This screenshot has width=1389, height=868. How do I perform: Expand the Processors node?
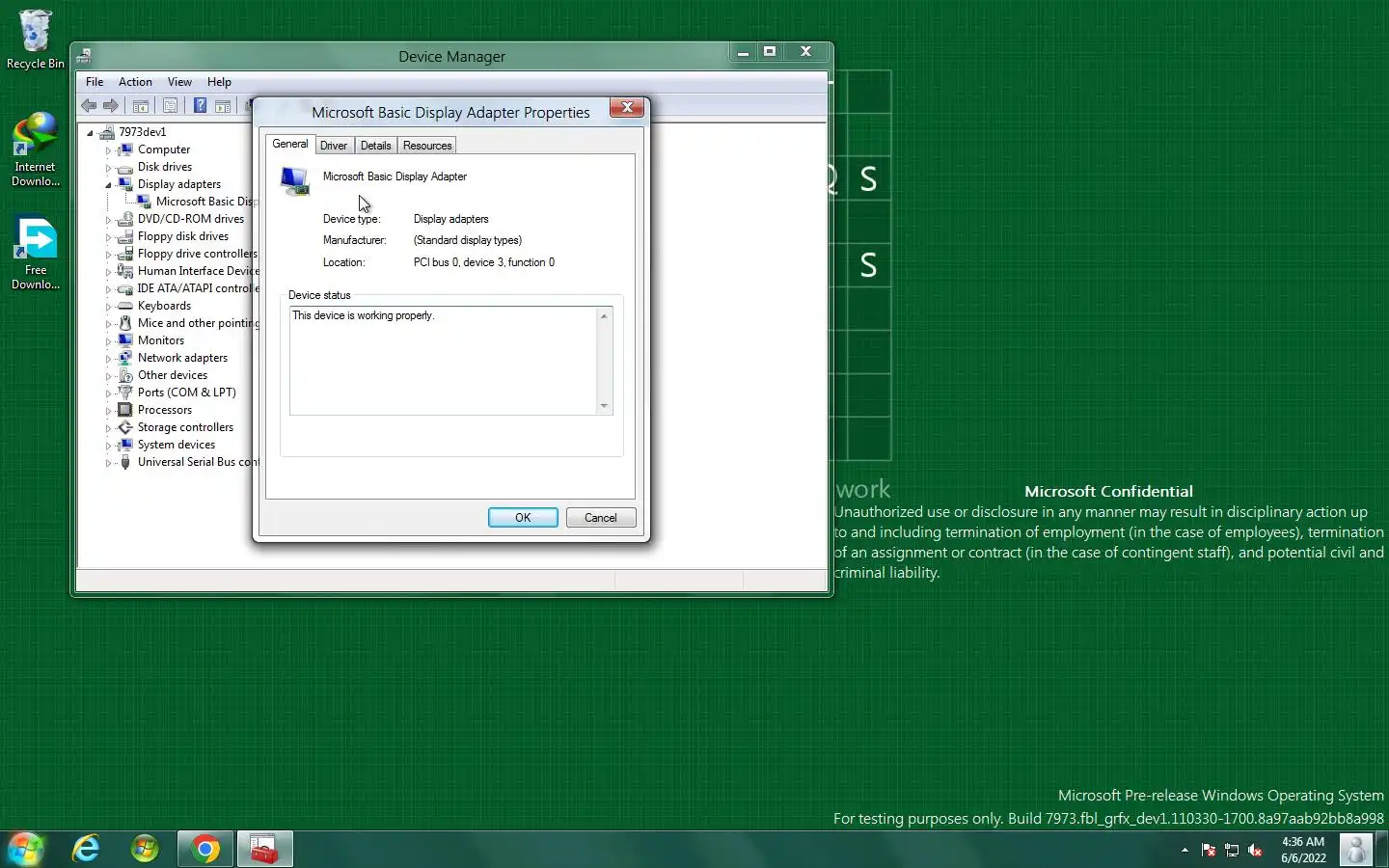[x=108, y=411]
